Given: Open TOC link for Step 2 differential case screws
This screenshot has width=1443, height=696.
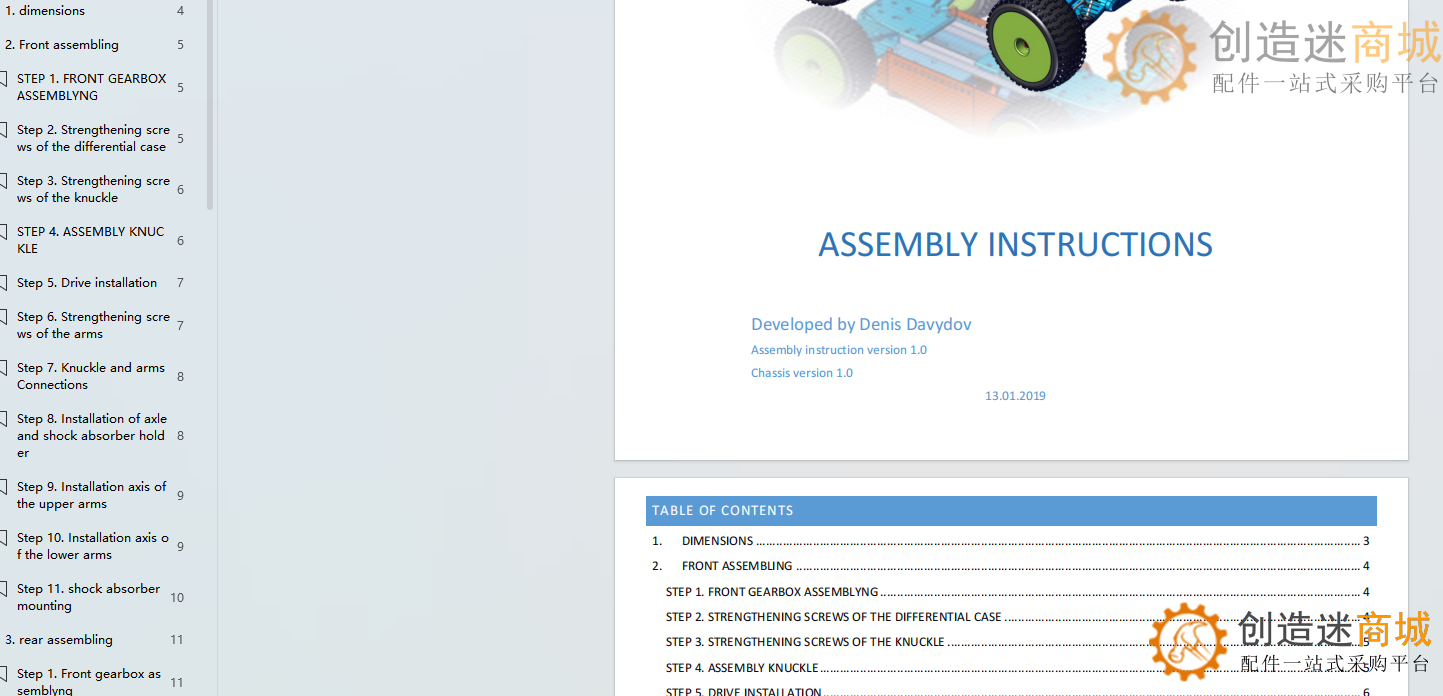Looking at the screenshot, I should tap(833, 617).
